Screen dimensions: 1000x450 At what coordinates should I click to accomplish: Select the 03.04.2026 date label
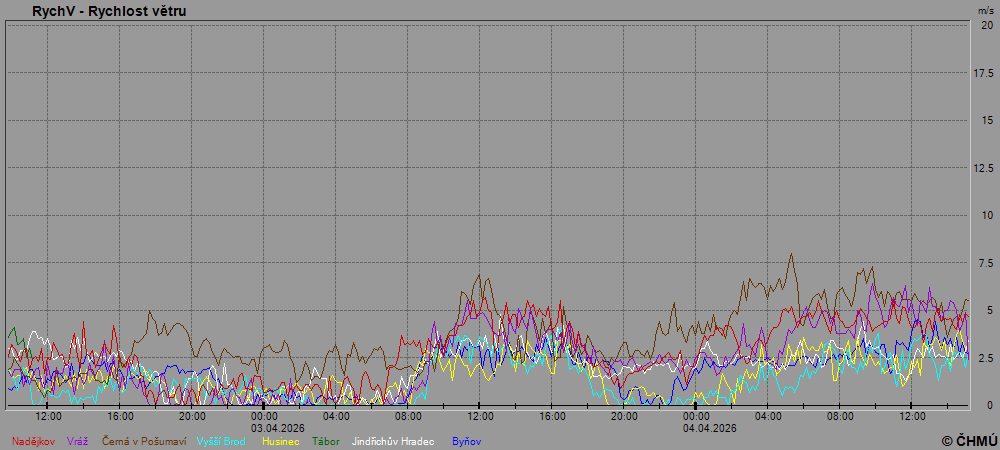[264, 427]
